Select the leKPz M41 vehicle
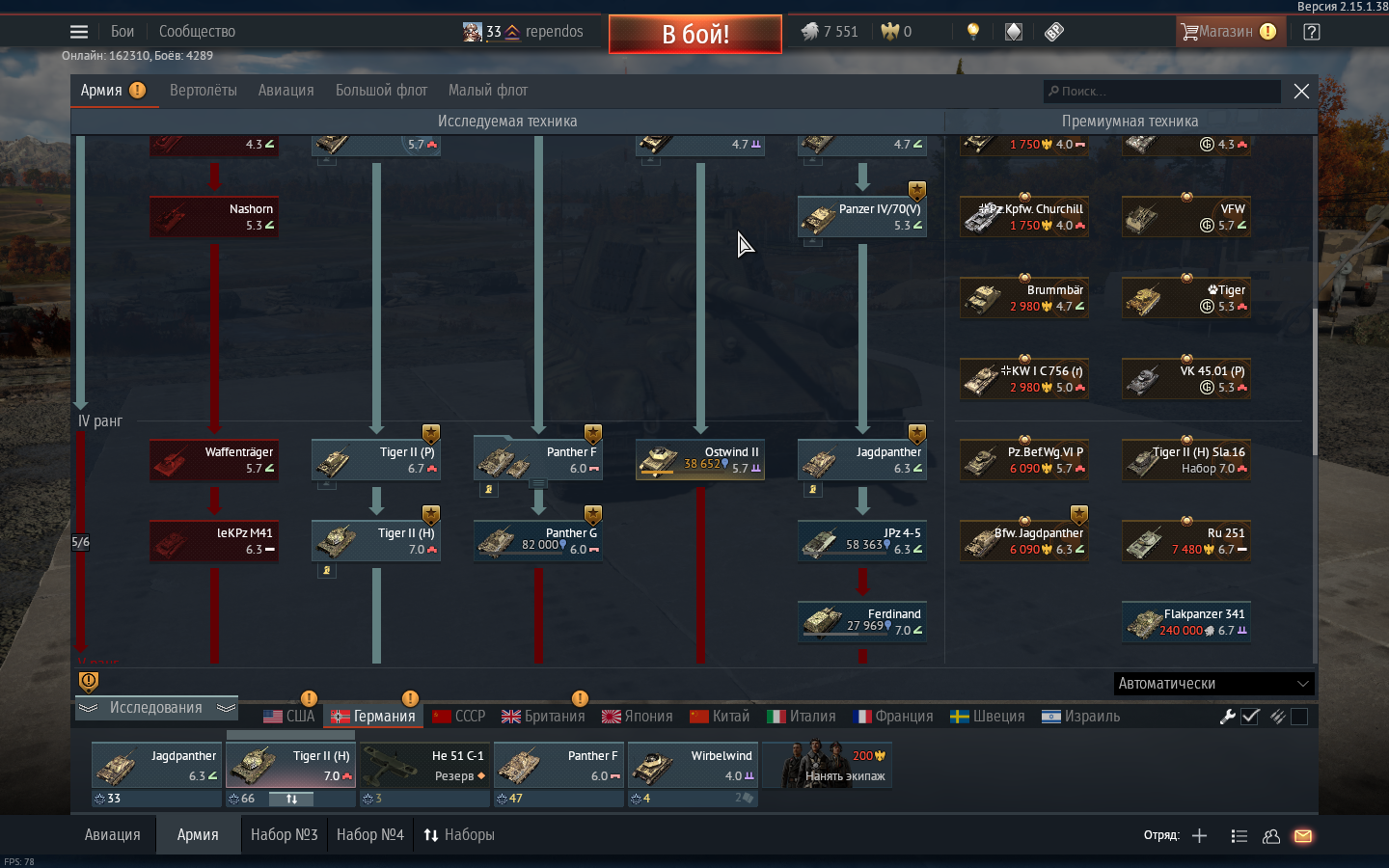Viewport: 1389px width, 868px height. tap(214, 541)
